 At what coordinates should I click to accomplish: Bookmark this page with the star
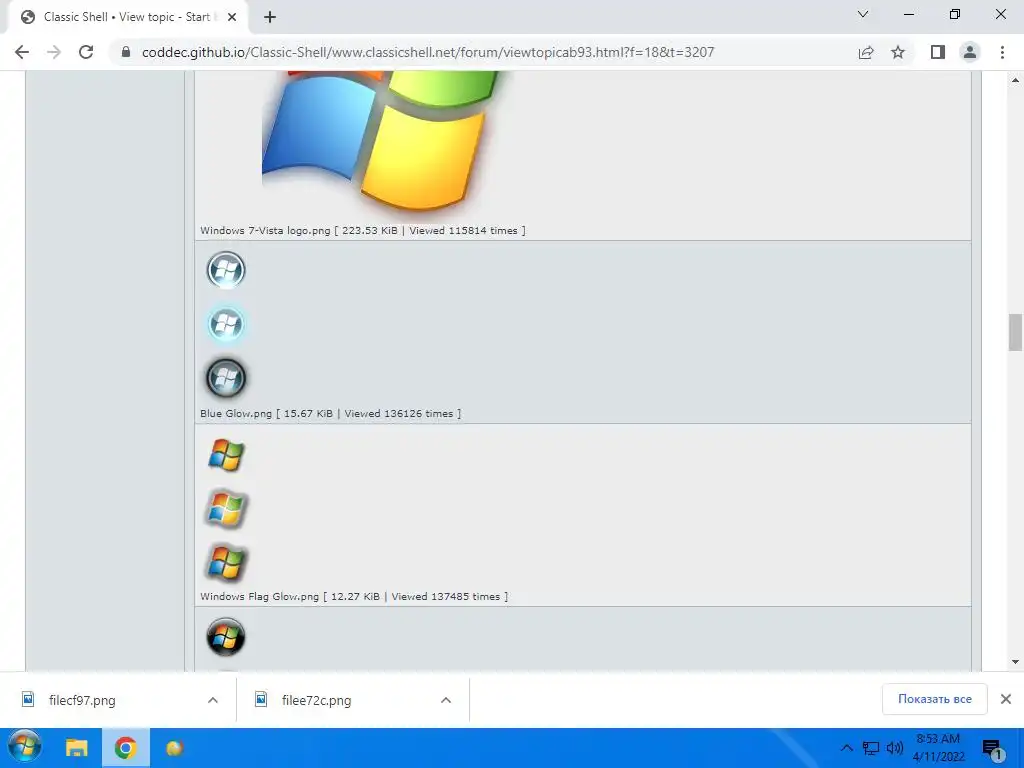[x=898, y=52]
